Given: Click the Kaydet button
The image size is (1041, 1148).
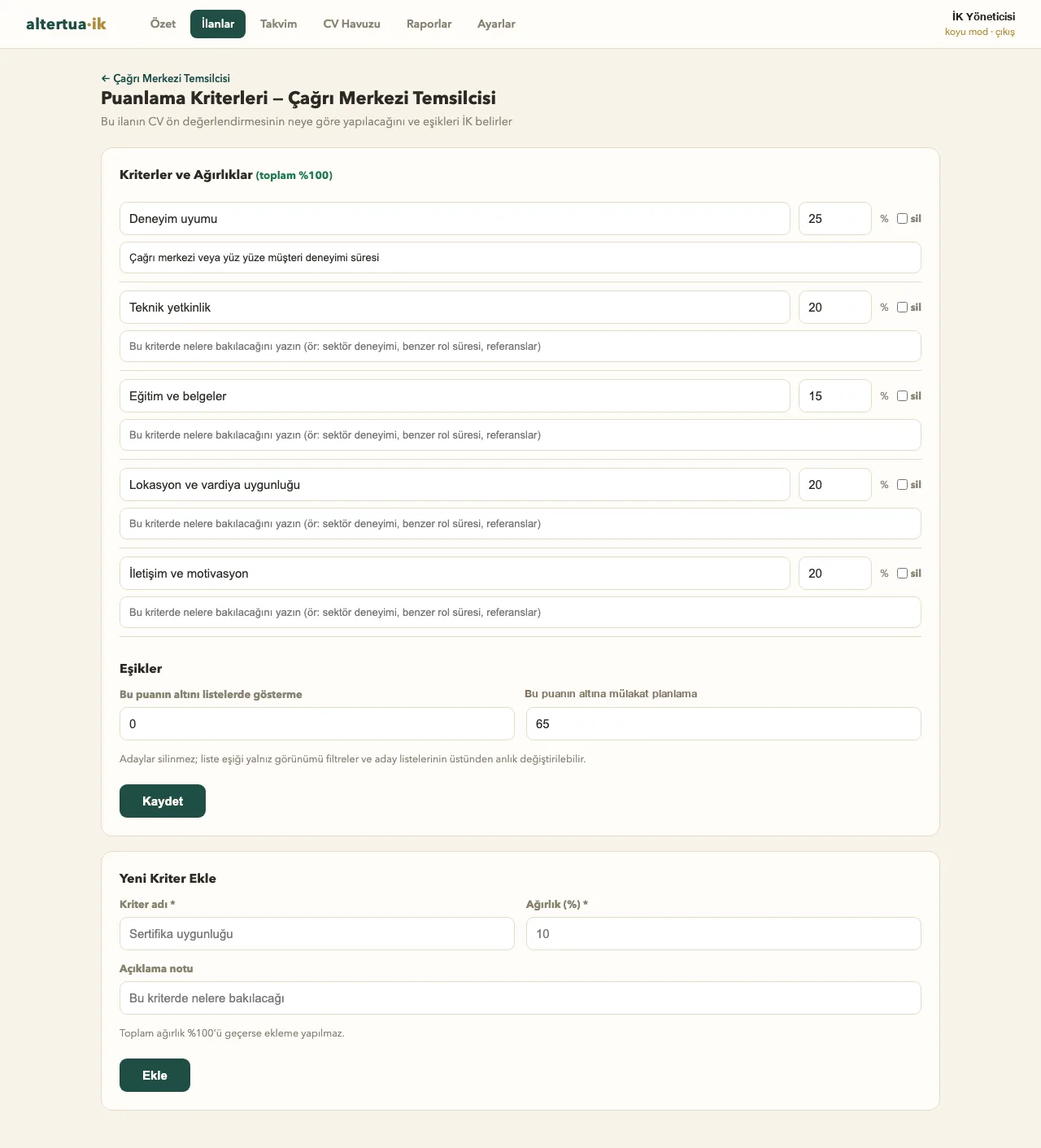Looking at the screenshot, I should (163, 801).
